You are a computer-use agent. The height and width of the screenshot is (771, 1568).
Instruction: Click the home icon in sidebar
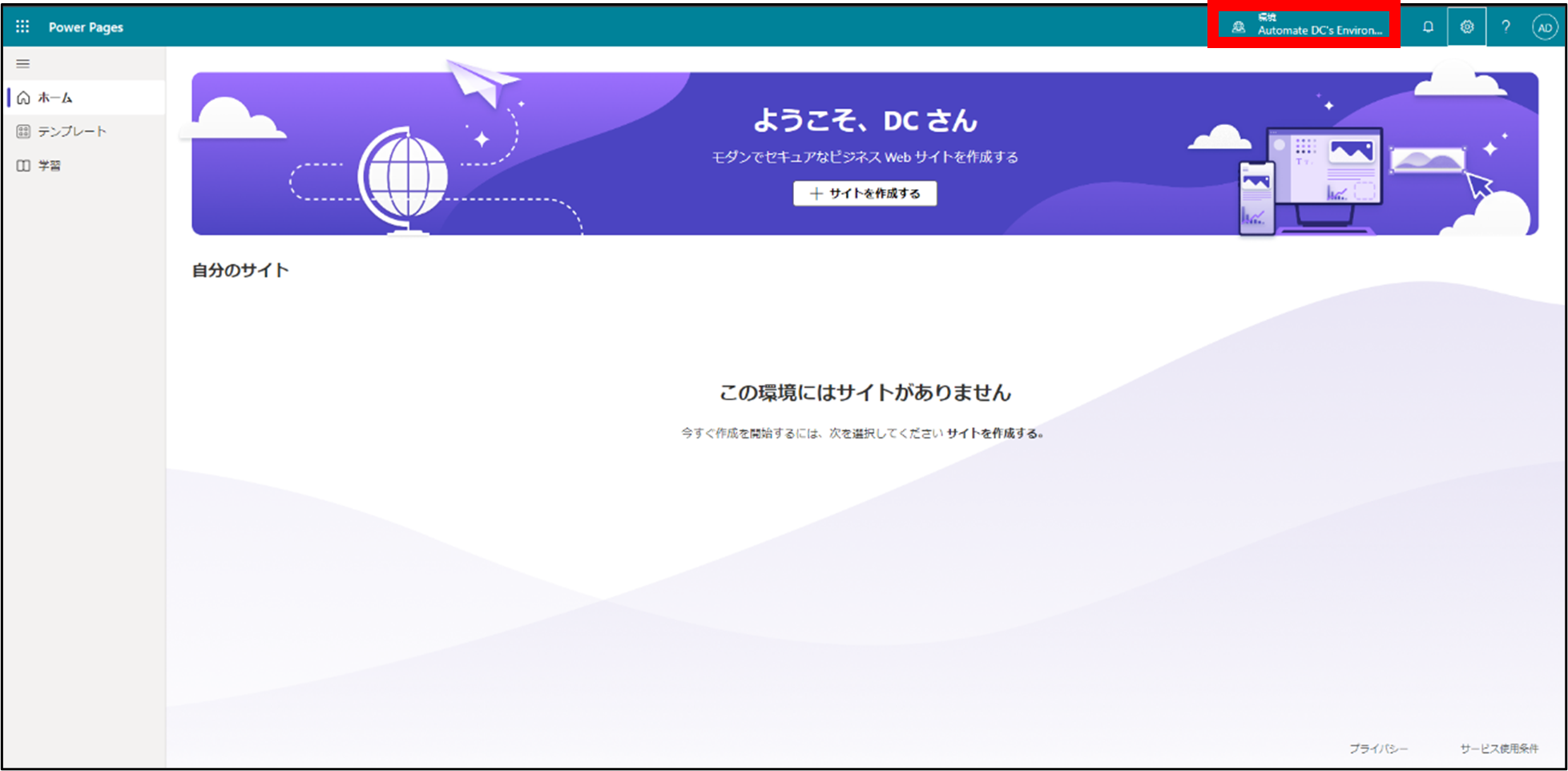coord(23,98)
